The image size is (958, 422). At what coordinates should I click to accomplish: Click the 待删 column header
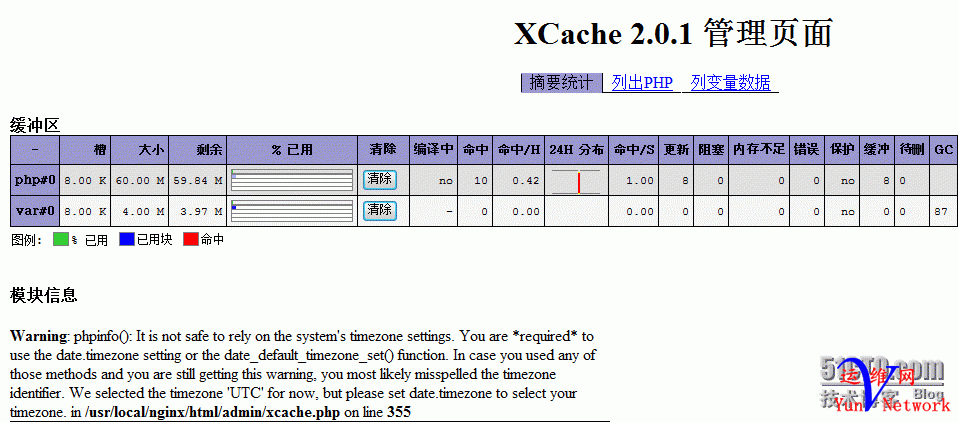coord(912,150)
